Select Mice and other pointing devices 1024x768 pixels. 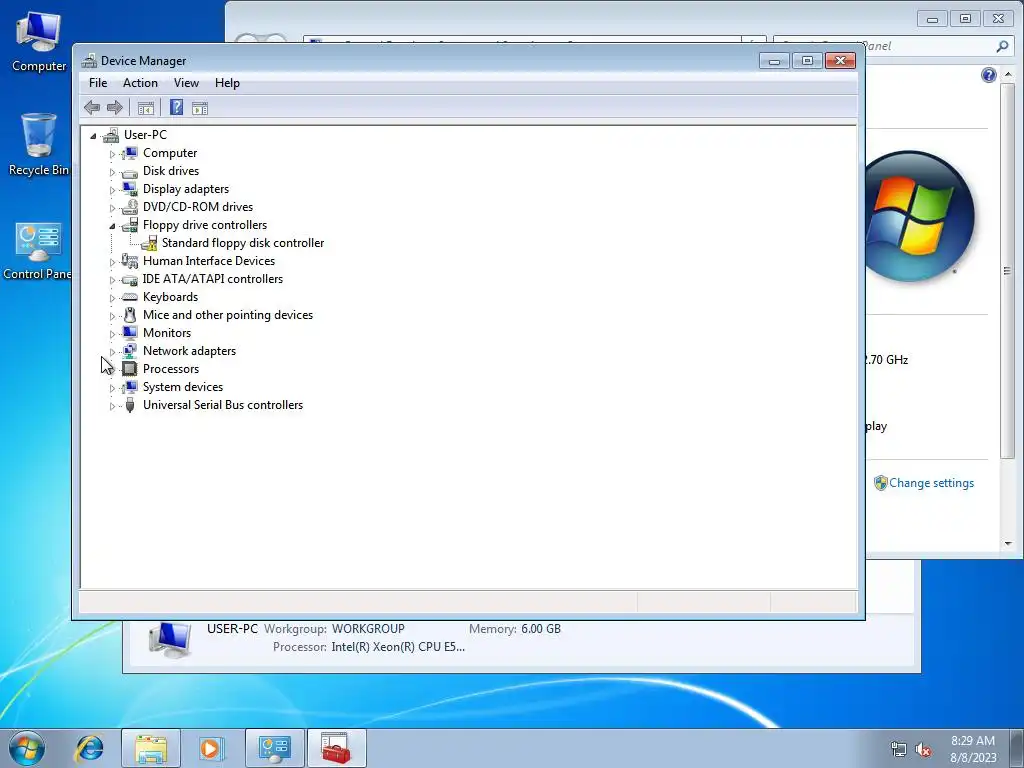point(228,315)
